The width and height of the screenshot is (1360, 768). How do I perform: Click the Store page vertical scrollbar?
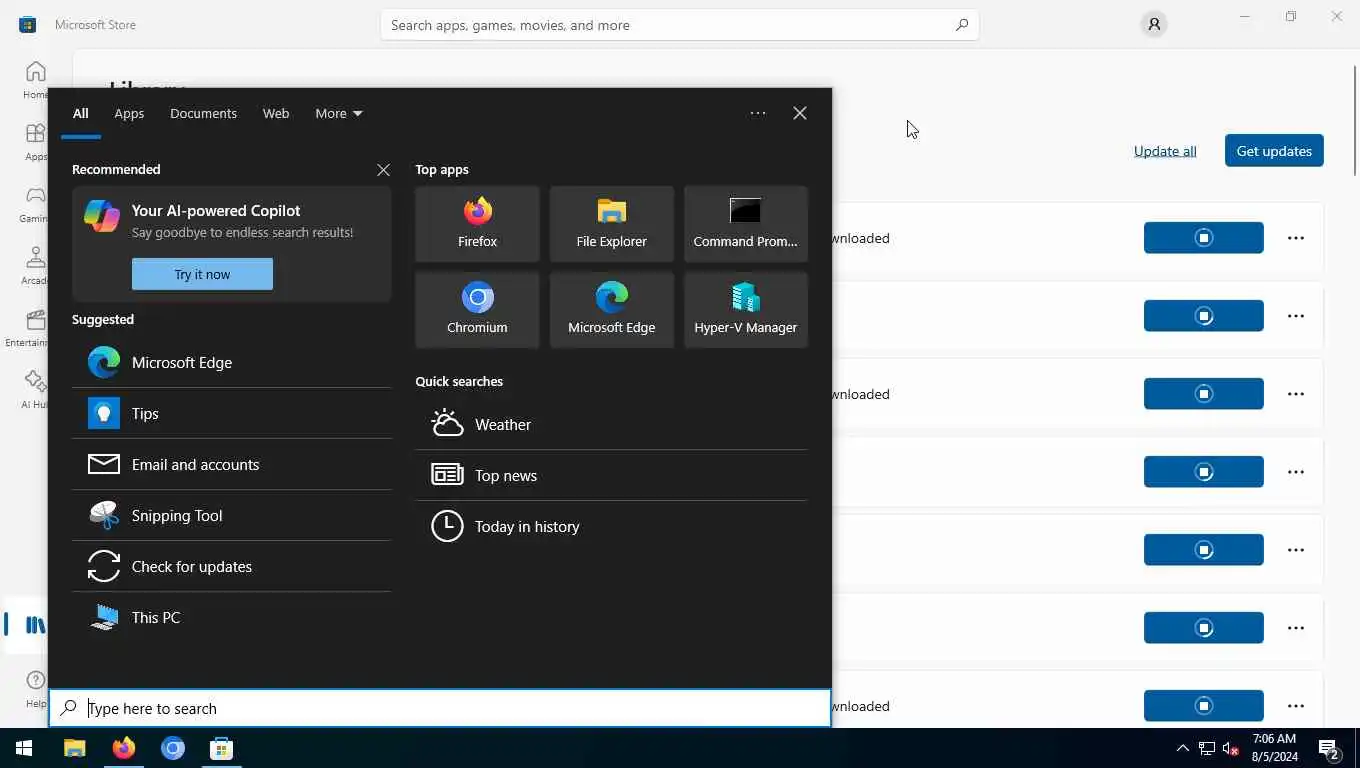coord(1355,121)
